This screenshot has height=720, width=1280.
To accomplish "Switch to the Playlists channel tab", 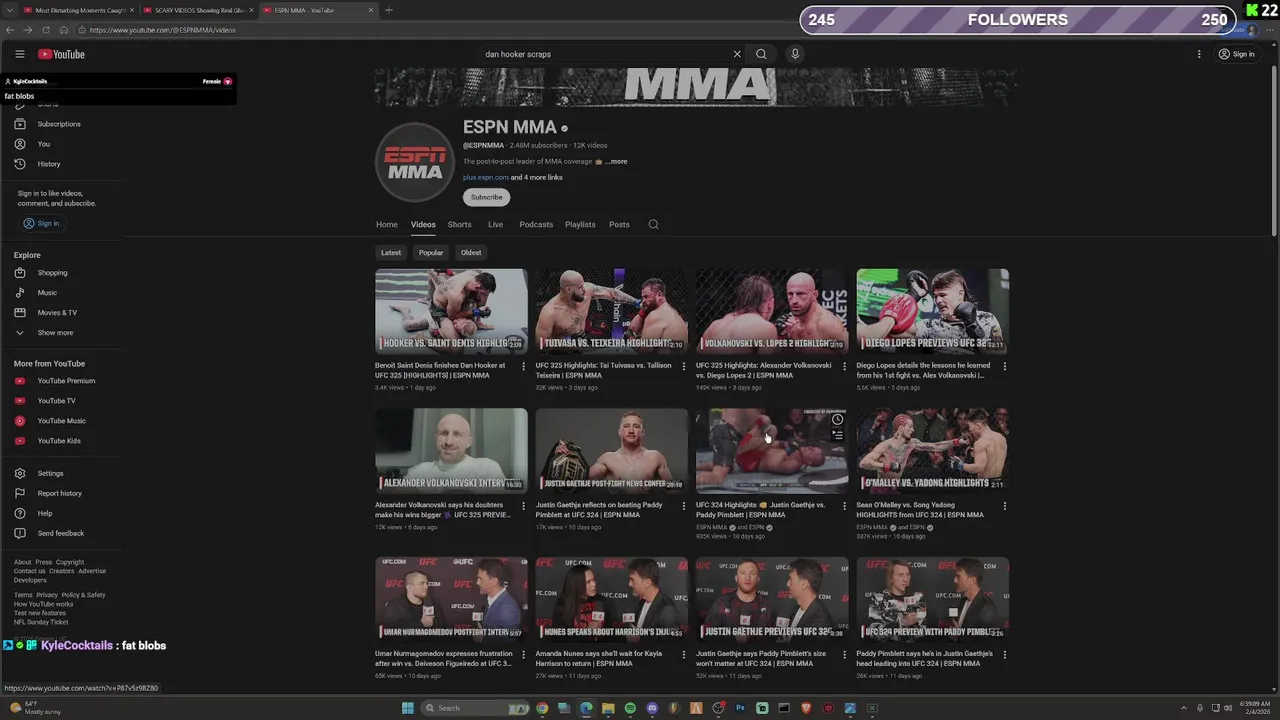I will click(580, 224).
